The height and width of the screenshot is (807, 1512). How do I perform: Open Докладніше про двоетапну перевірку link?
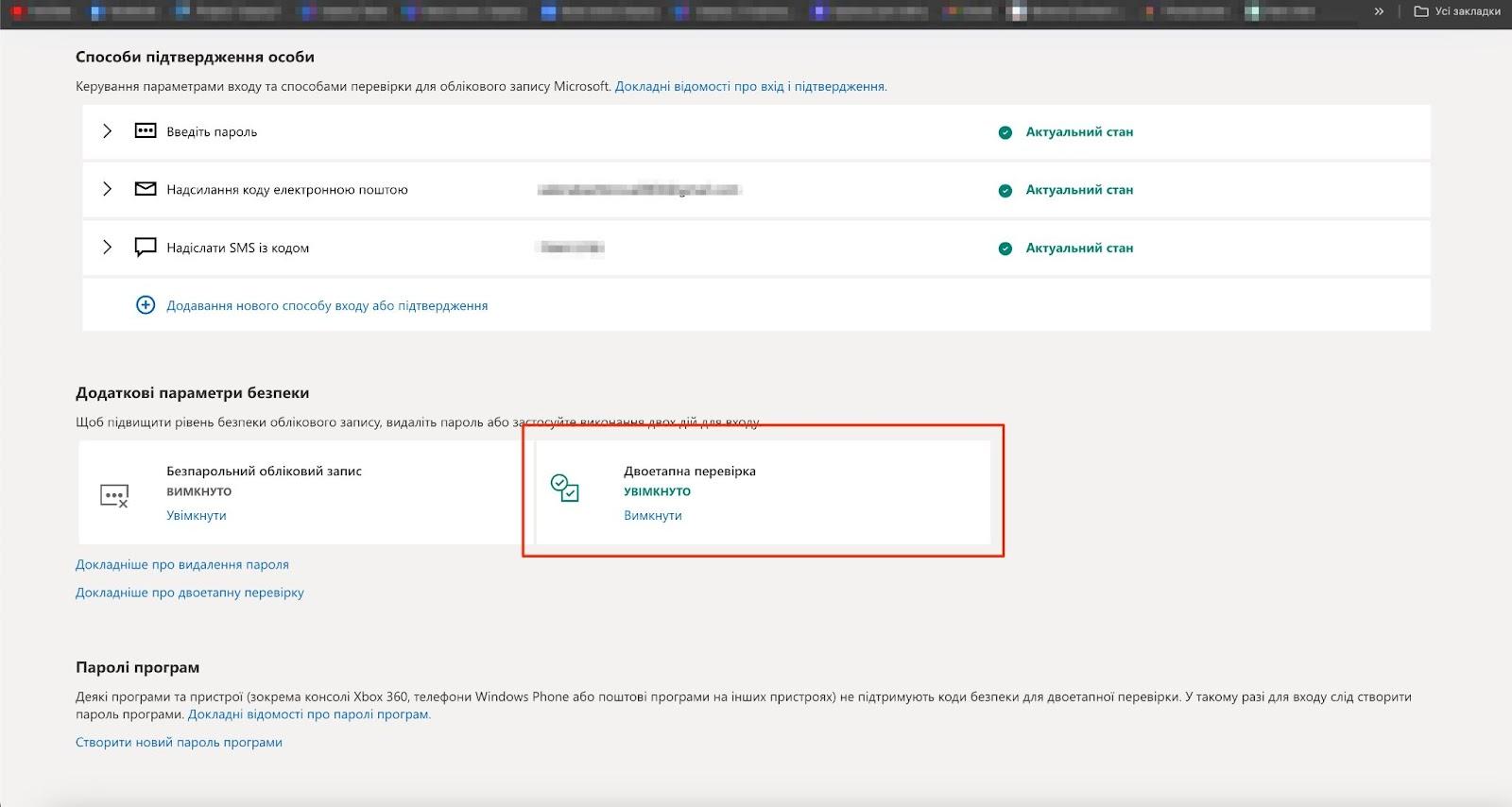(x=190, y=592)
